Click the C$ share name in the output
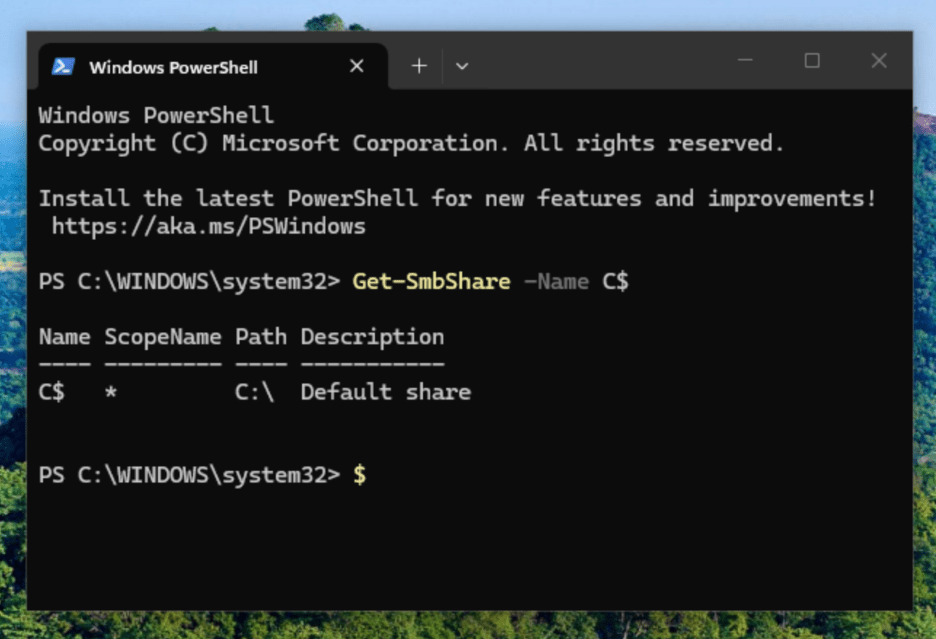The height and width of the screenshot is (639, 936). click(51, 392)
